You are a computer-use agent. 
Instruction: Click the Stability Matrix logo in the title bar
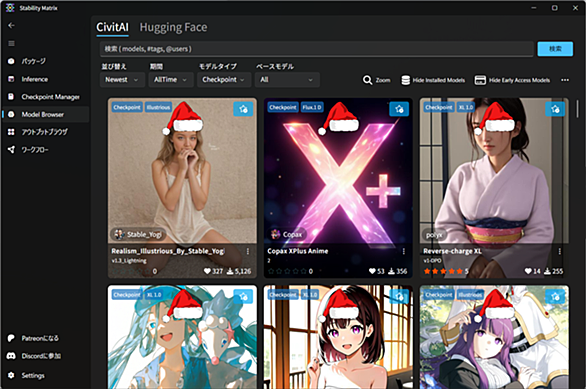[x=10, y=8]
